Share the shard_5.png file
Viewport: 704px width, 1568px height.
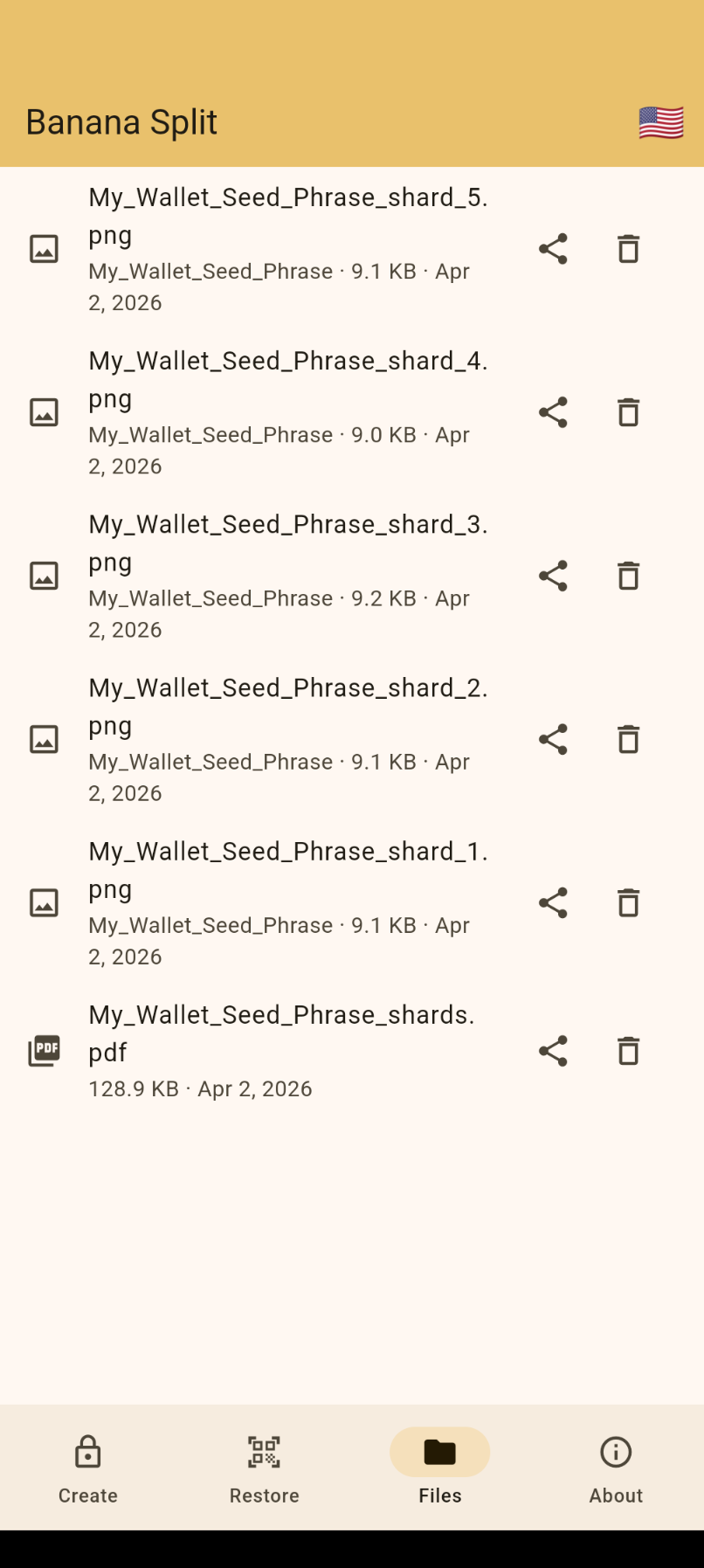pos(553,249)
